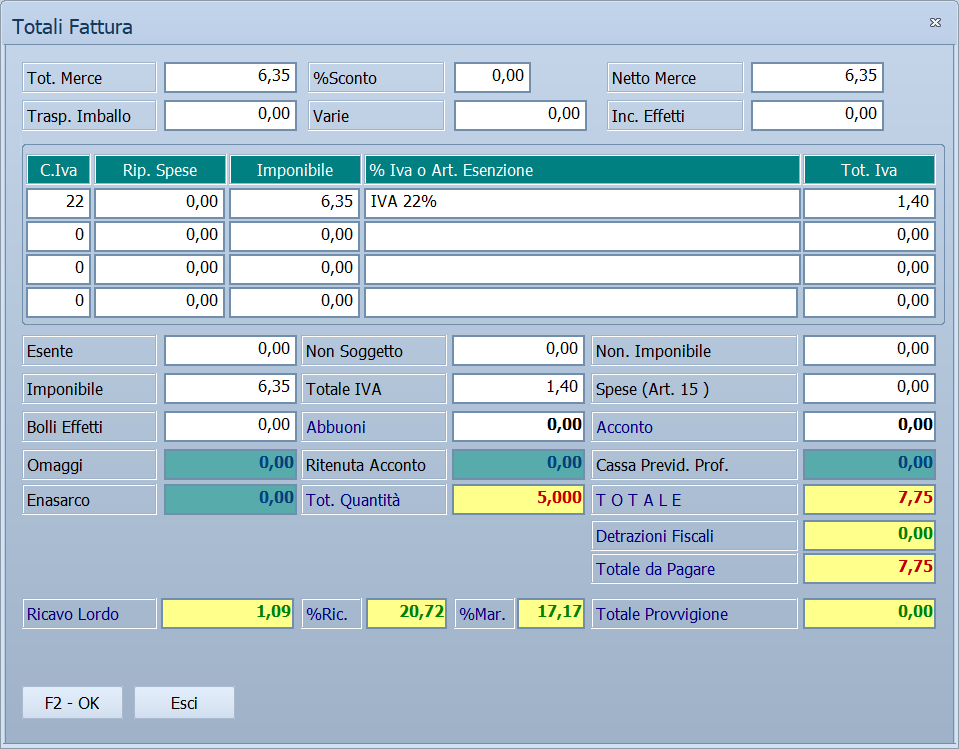
Task: Close the Totali Fattura dialog
Action: pos(935,23)
